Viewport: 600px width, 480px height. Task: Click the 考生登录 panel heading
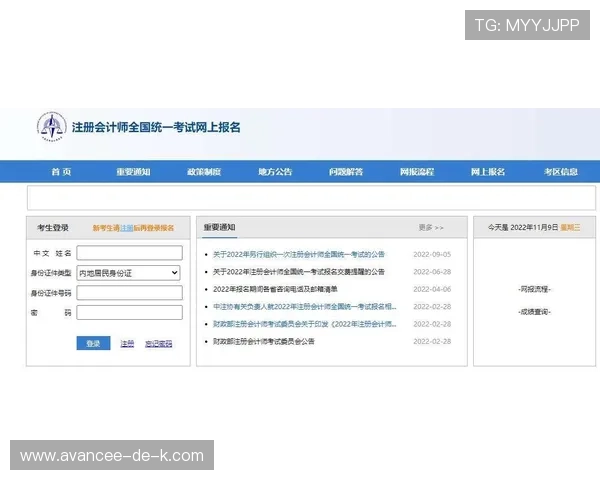(53, 228)
